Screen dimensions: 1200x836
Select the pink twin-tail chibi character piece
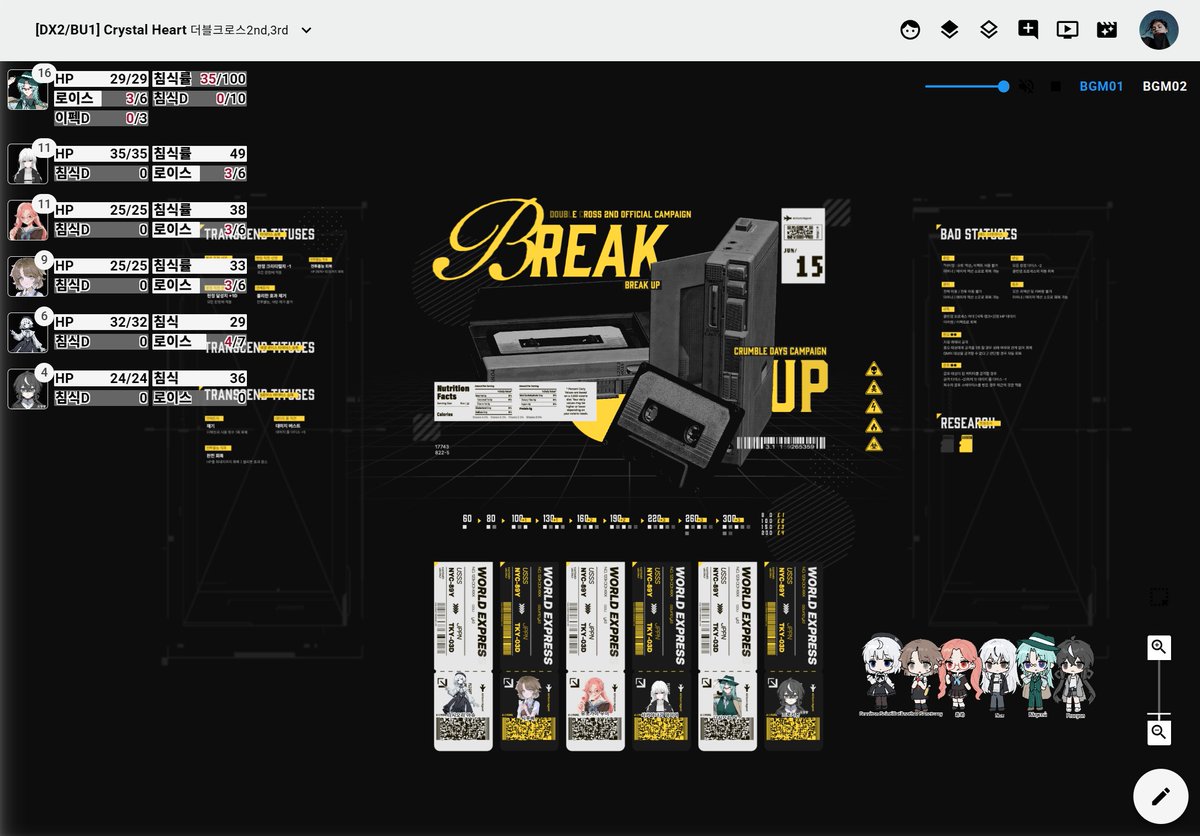pos(960,676)
